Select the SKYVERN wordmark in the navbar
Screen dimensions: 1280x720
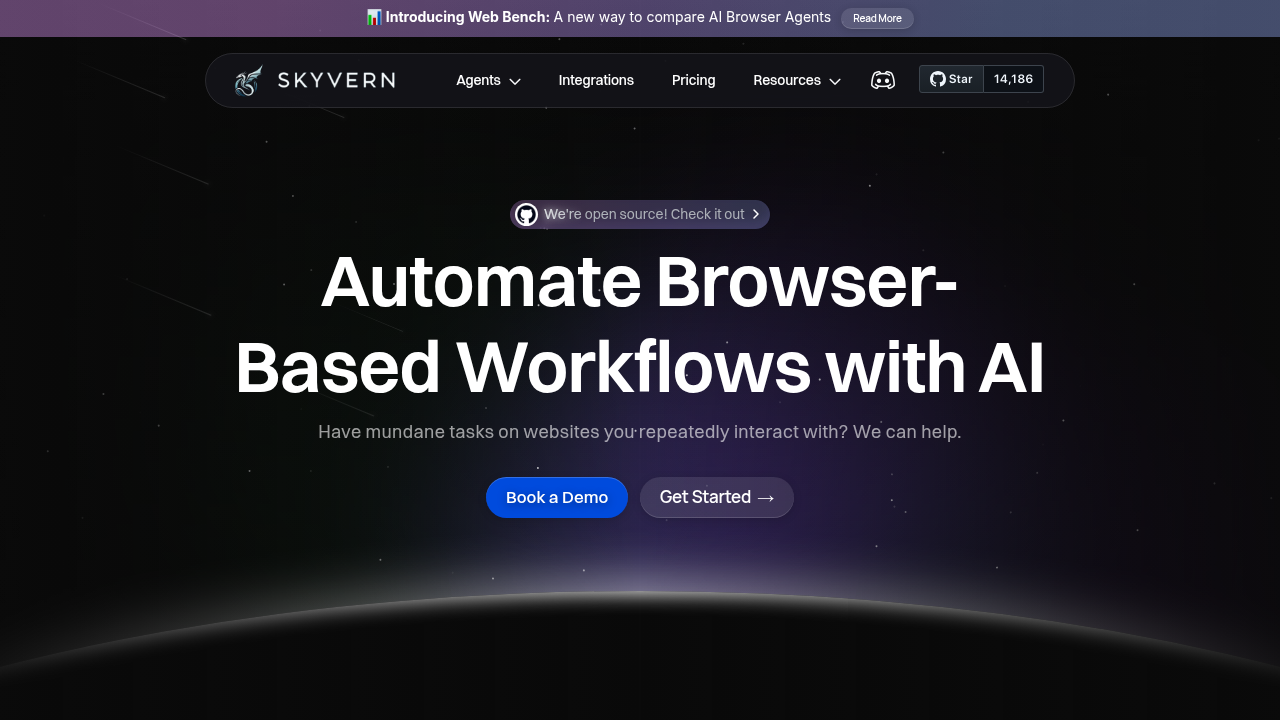point(336,80)
